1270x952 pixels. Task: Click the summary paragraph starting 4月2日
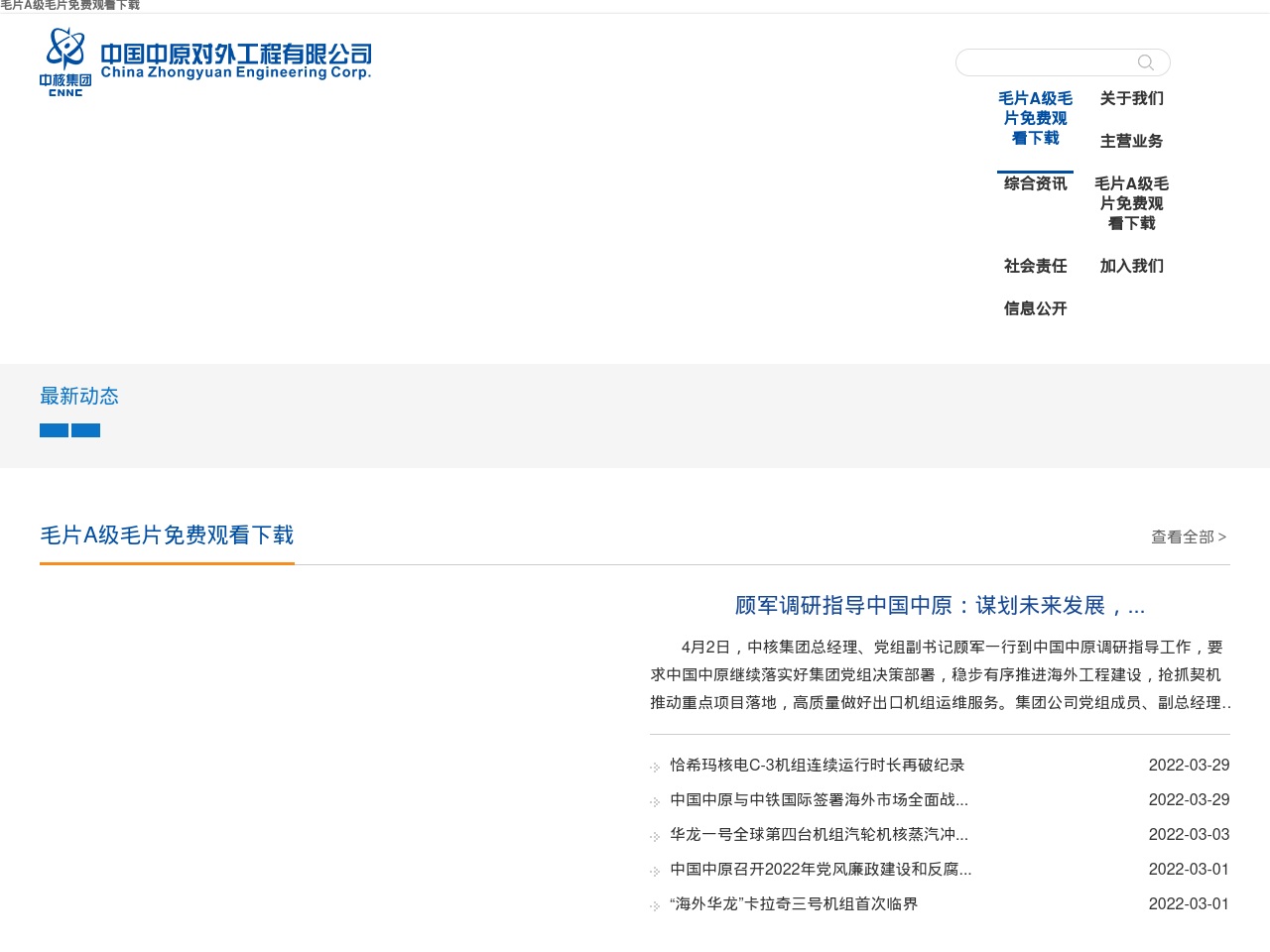tap(940, 674)
